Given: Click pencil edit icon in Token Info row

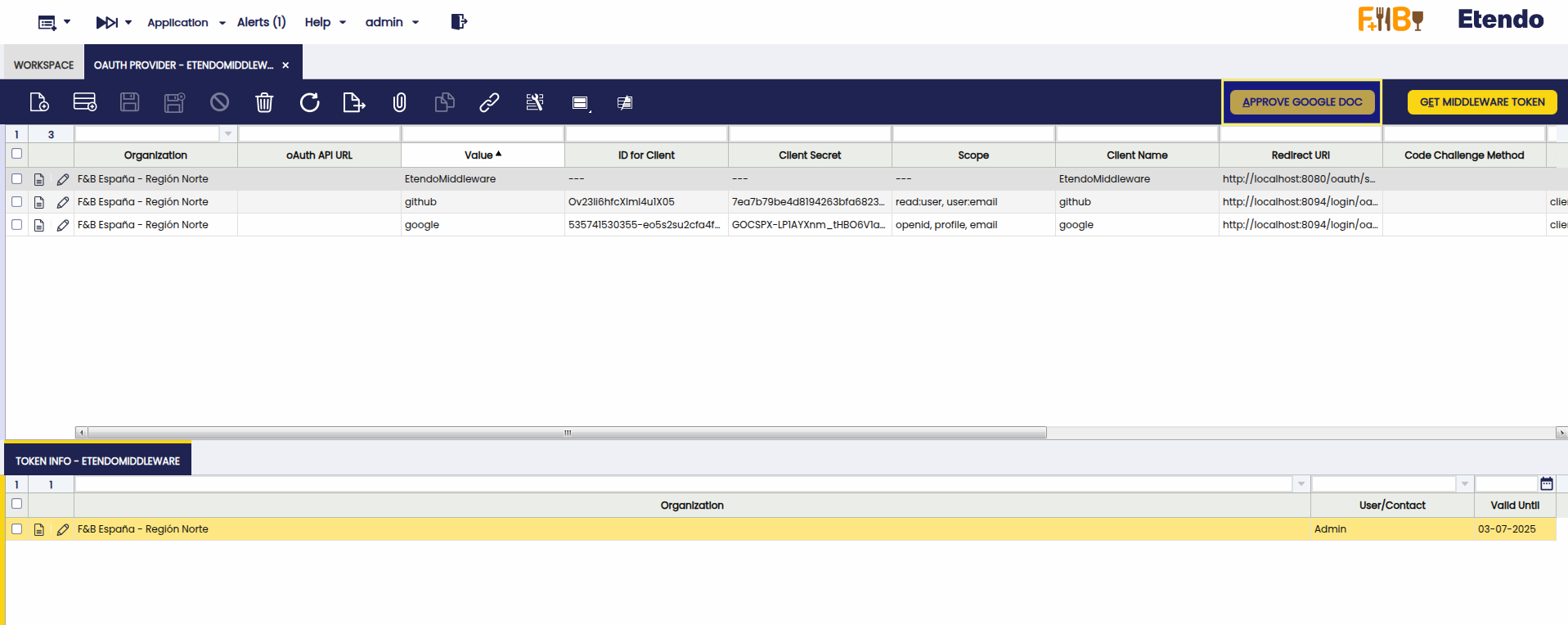Looking at the screenshot, I should (x=63, y=529).
